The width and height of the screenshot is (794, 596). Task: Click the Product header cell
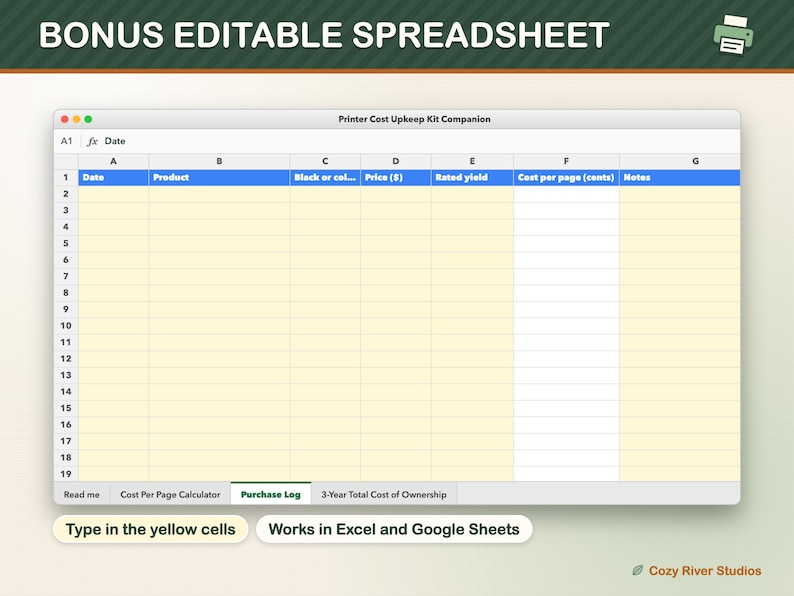(x=219, y=178)
